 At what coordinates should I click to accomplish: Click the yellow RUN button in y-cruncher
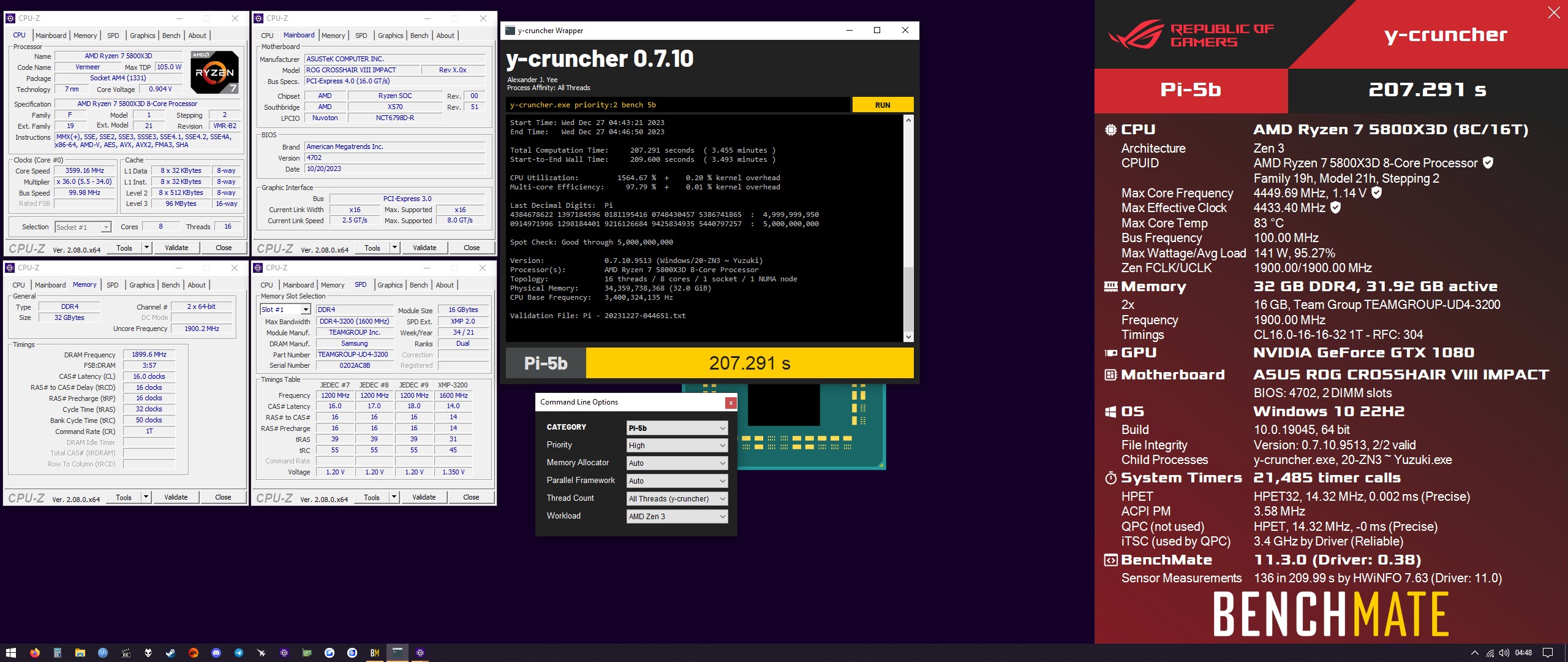click(883, 105)
